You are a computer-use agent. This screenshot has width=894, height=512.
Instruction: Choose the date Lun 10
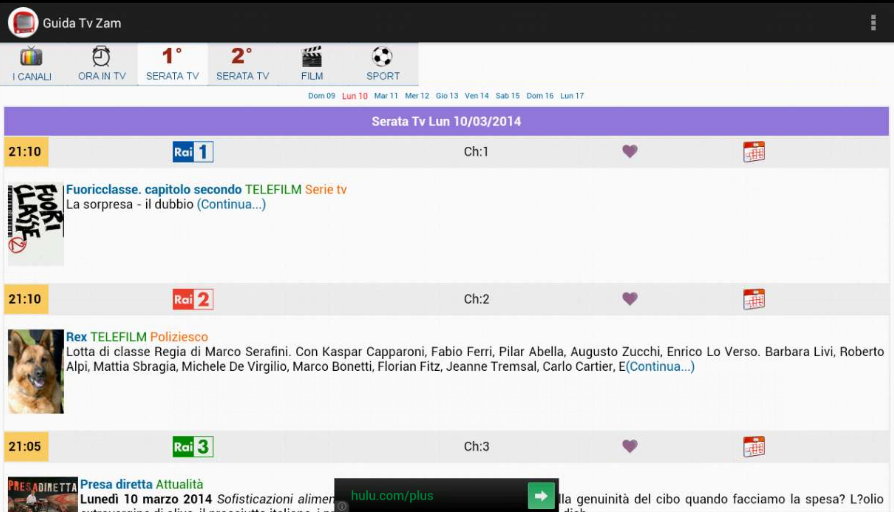pos(355,96)
